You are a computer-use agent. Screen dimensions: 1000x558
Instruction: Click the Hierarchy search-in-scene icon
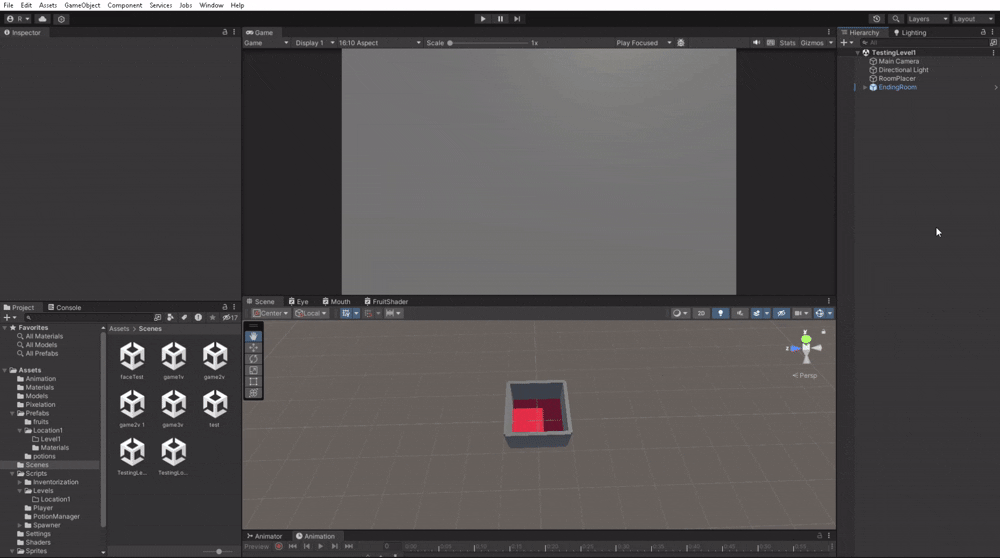coord(993,43)
